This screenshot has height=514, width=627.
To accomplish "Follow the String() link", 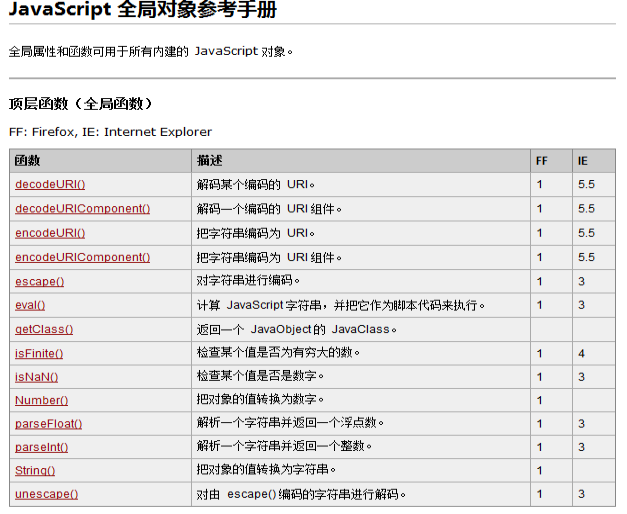I will pos(35,470).
